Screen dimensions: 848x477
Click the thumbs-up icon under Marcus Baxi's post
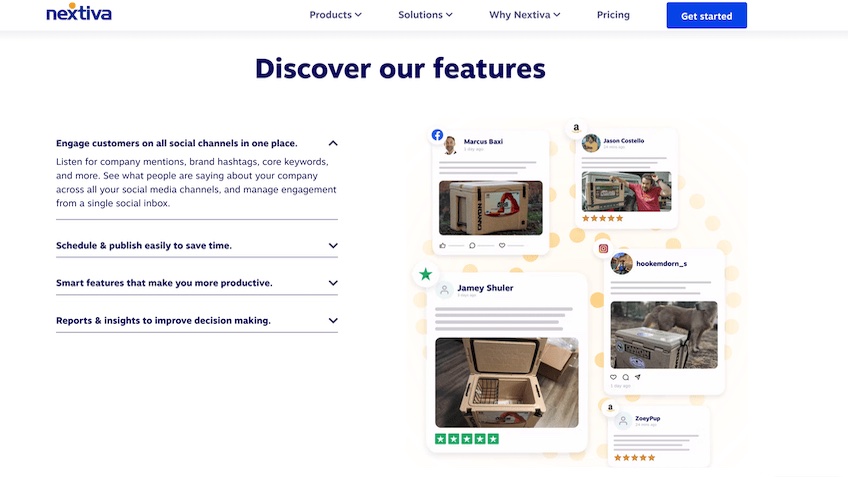(x=443, y=246)
